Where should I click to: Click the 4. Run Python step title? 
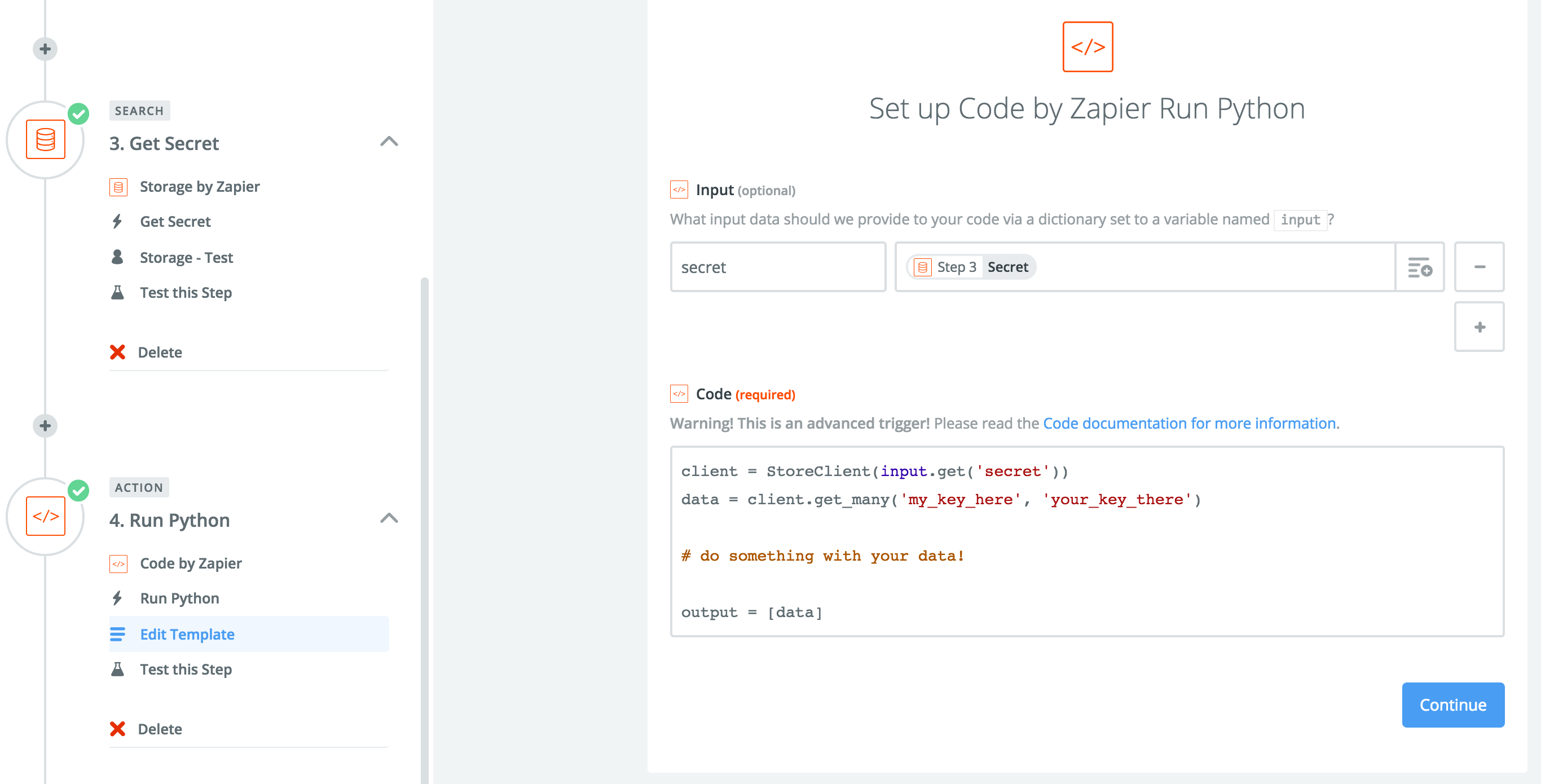(x=169, y=520)
